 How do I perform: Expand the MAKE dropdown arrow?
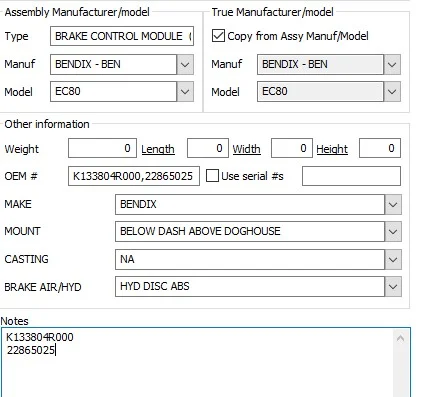(393, 204)
